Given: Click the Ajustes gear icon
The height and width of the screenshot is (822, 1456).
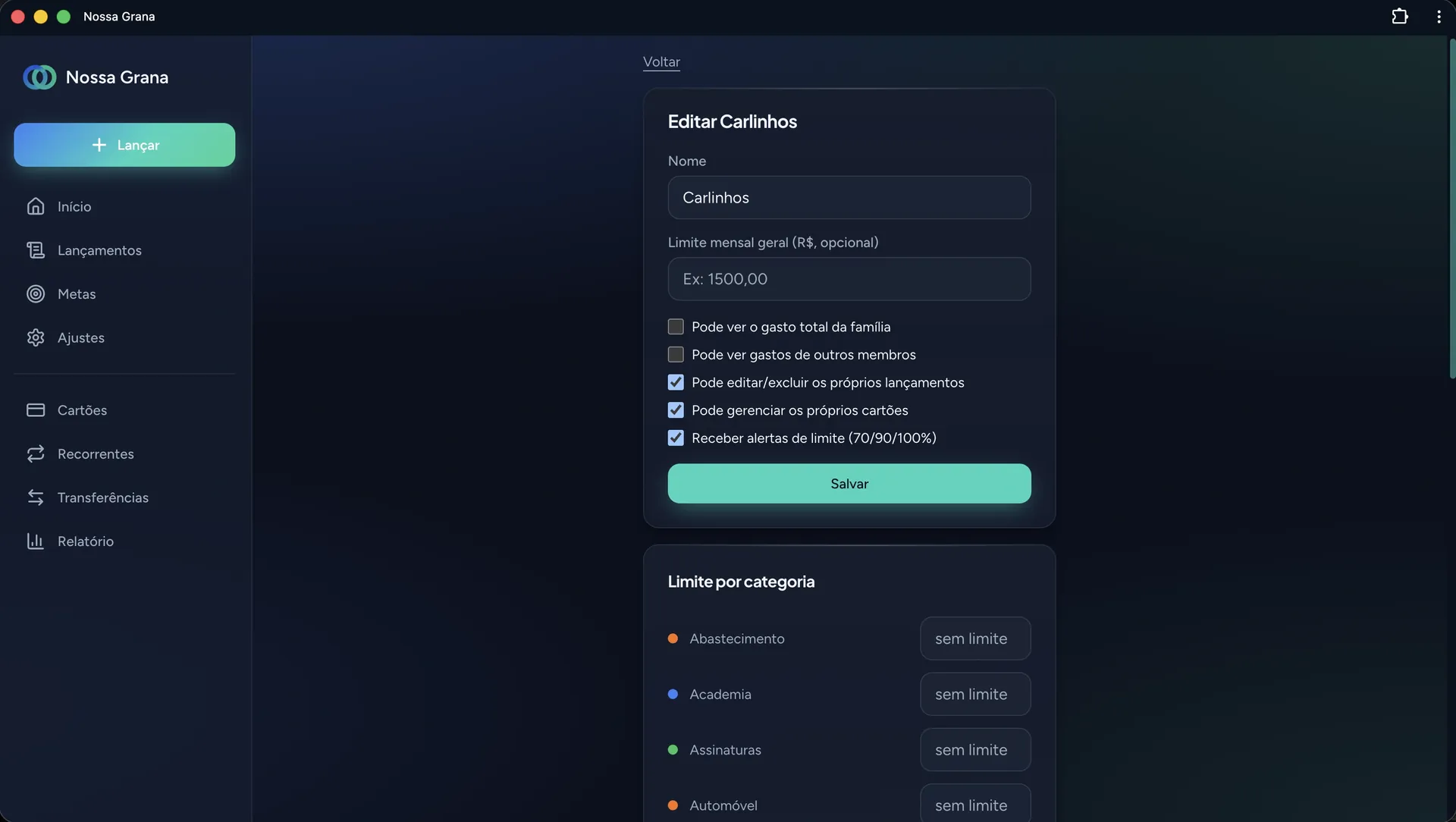Looking at the screenshot, I should (x=36, y=337).
